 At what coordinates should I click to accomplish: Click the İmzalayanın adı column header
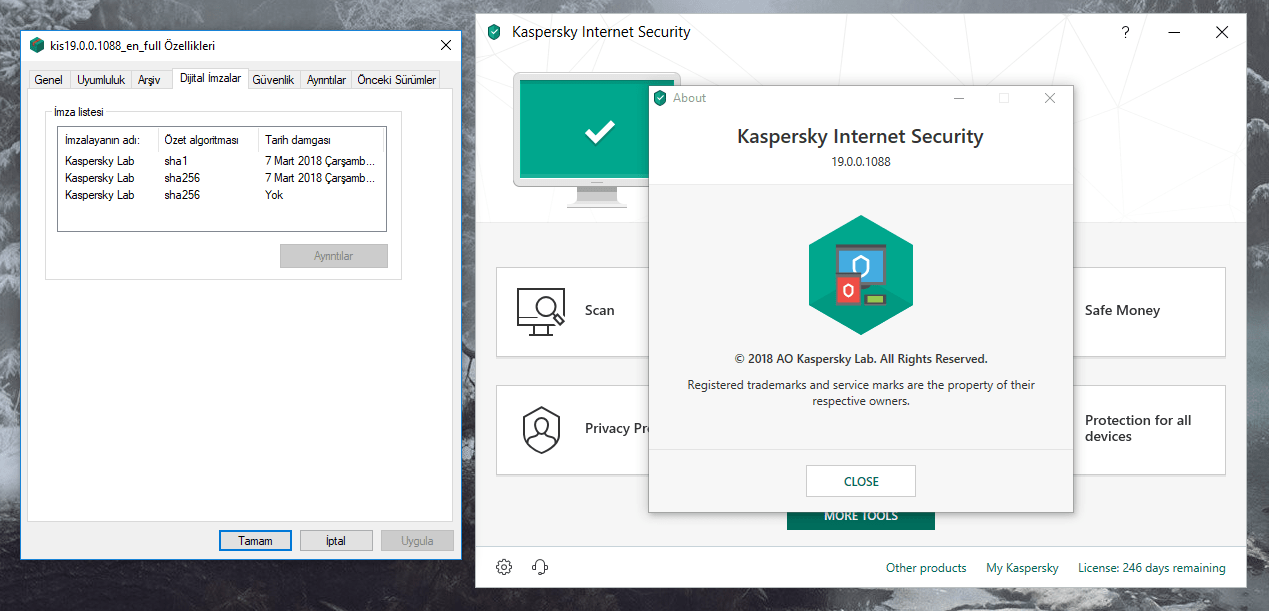click(108, 140)
